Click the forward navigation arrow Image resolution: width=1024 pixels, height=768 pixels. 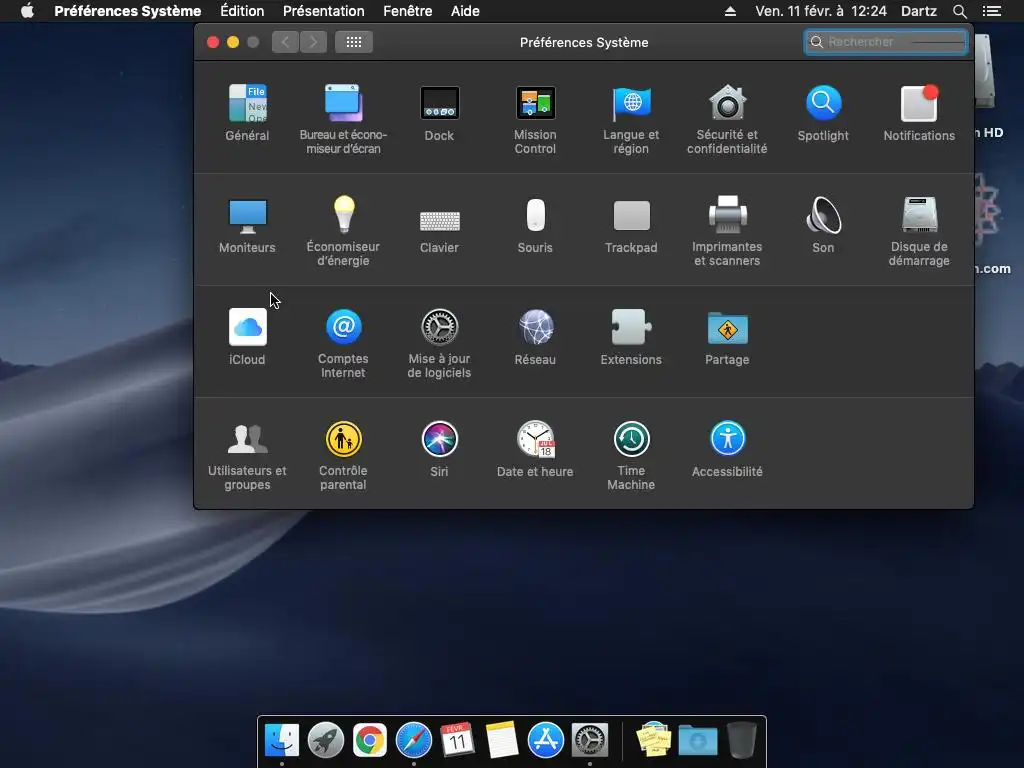tap(313, 42)
